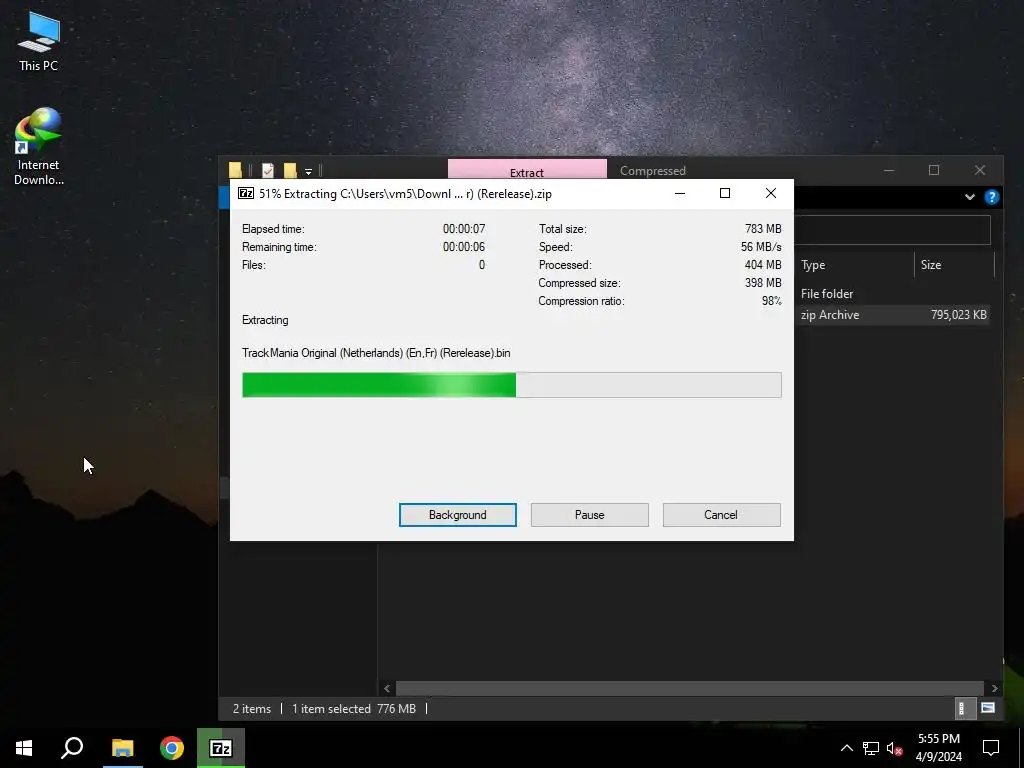
Task: Open the Windows Start menu
Action: pyautogui.click(x=24, y=748)
